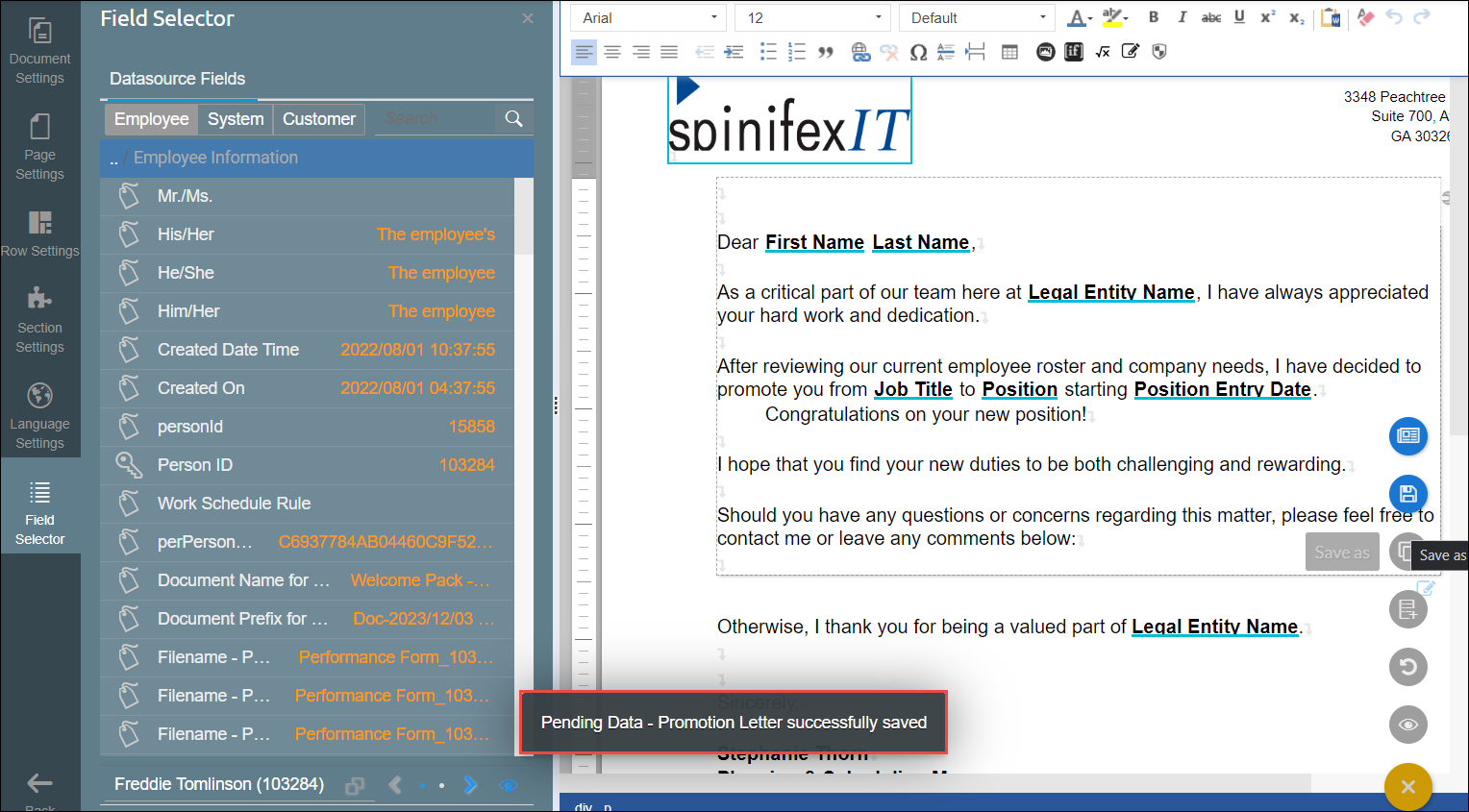Open Document Settings in the sidebar
The width and height of the screenshot is (1469, 812).
click(39, 49)
